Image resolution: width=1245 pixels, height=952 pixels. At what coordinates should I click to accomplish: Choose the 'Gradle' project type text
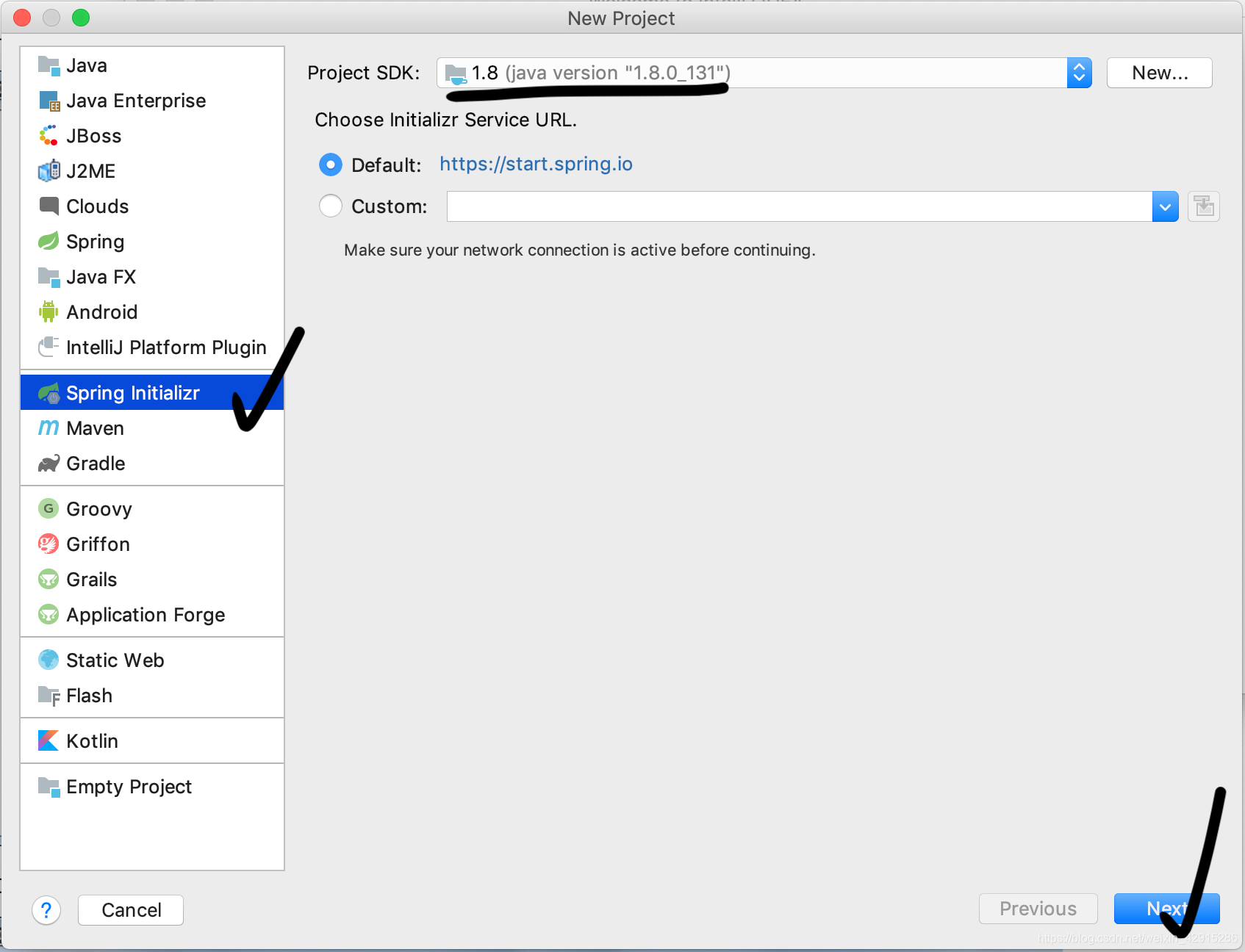click(x=96, y=464)
